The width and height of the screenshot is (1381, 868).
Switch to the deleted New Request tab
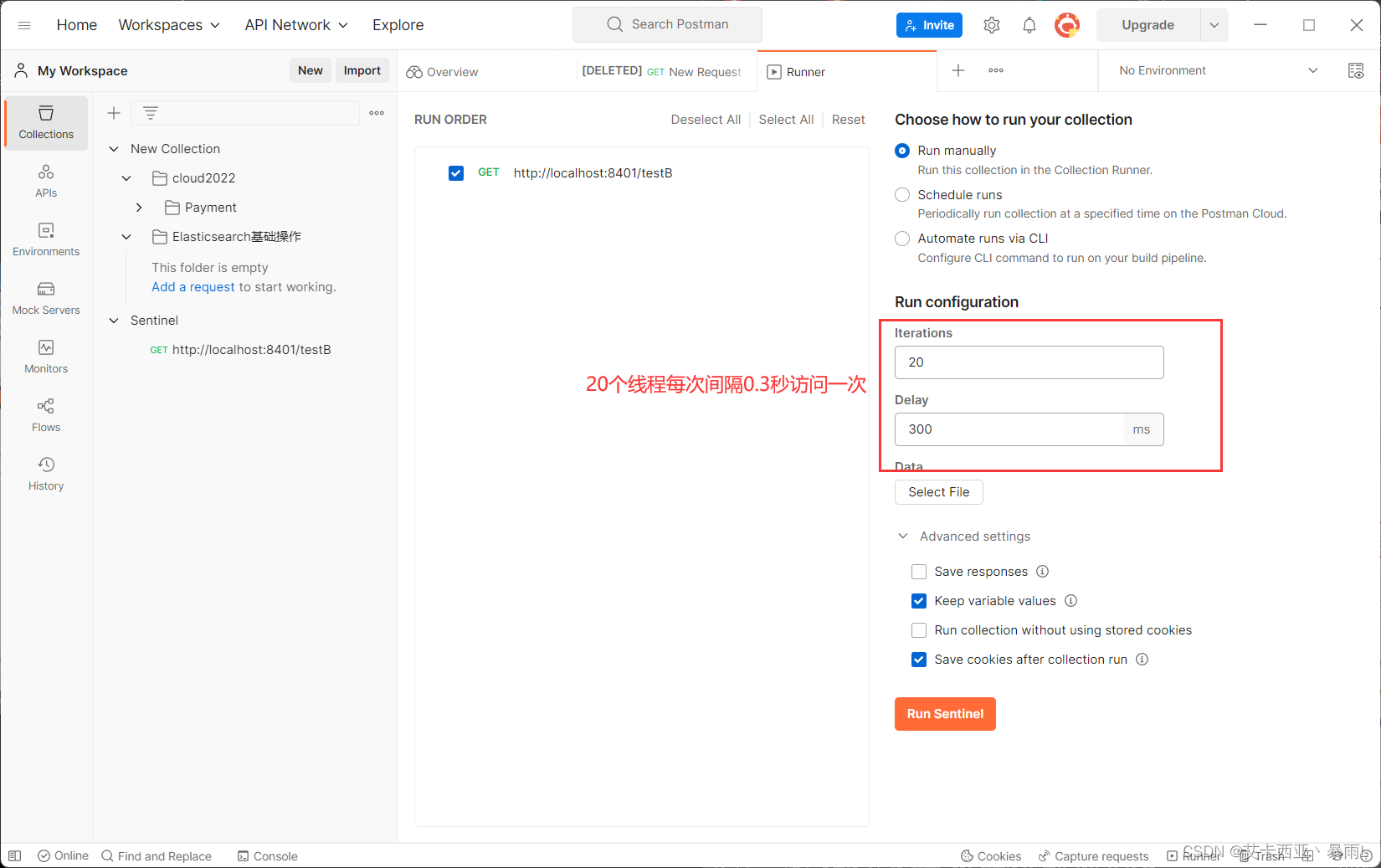661,72
